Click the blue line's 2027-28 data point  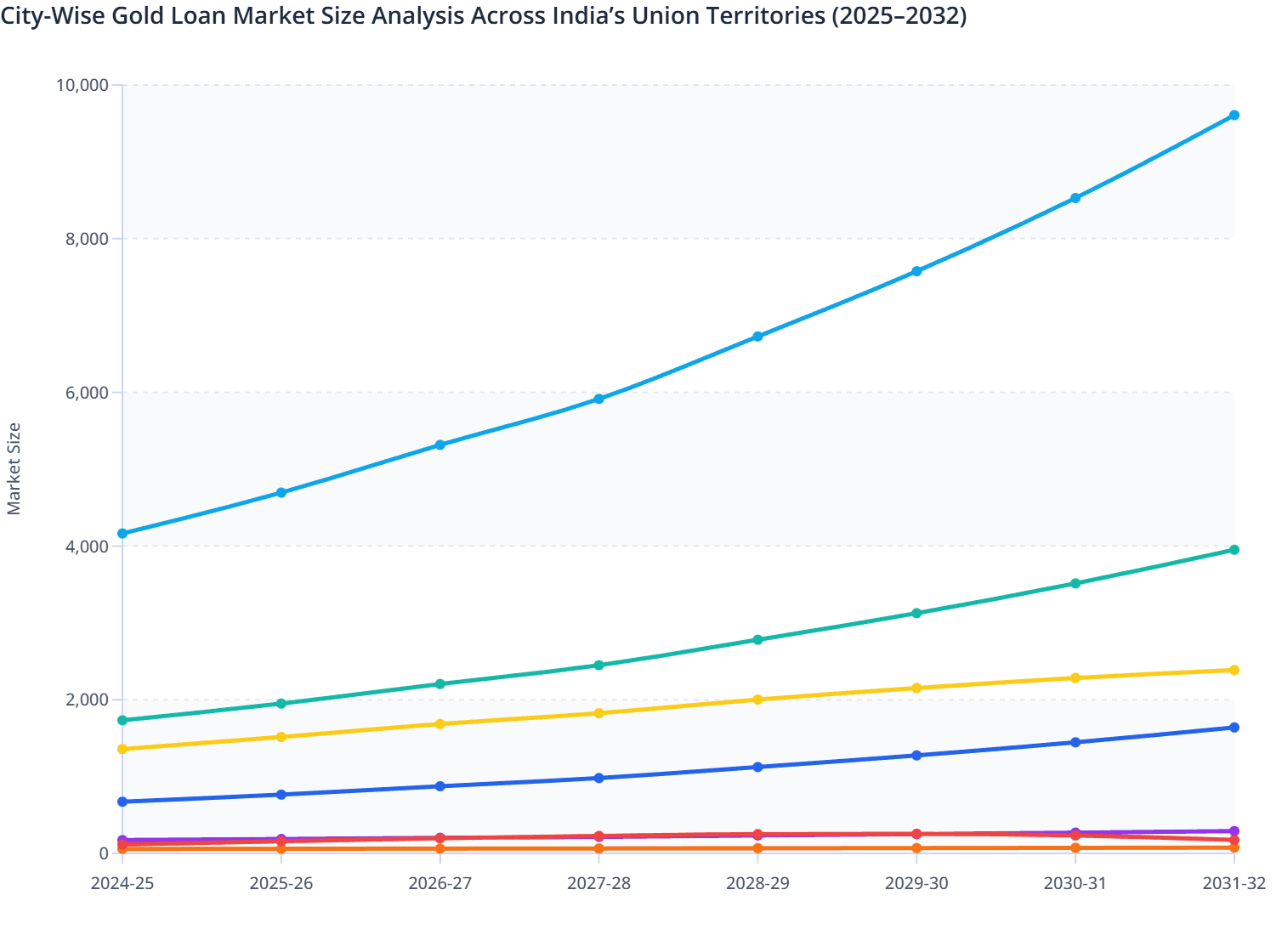tap(598, 777)
